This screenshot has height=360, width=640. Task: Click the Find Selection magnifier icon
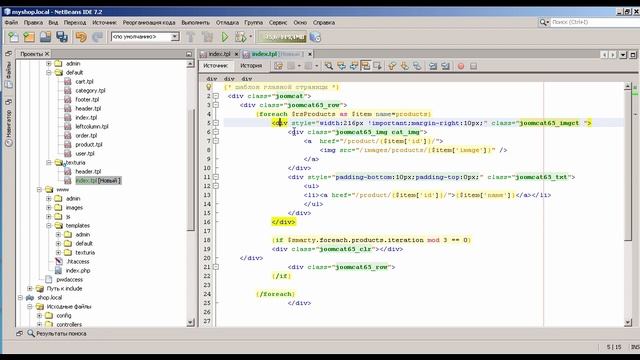pyautogui.click(x=329, y=66)
